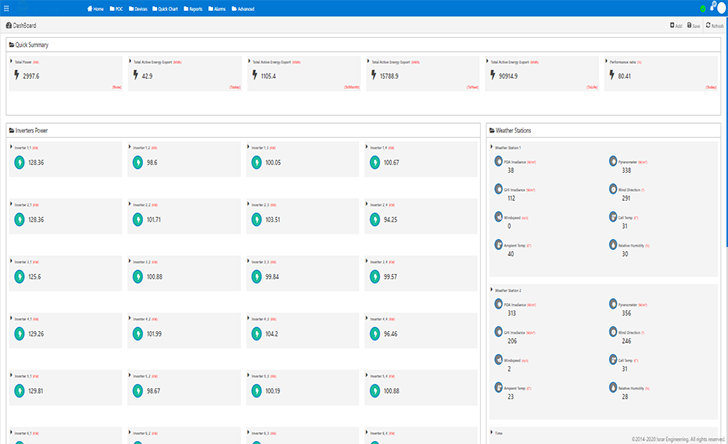
Task: Click lightning icon beside 2997.6 Total Power
Action: [17, 75]
